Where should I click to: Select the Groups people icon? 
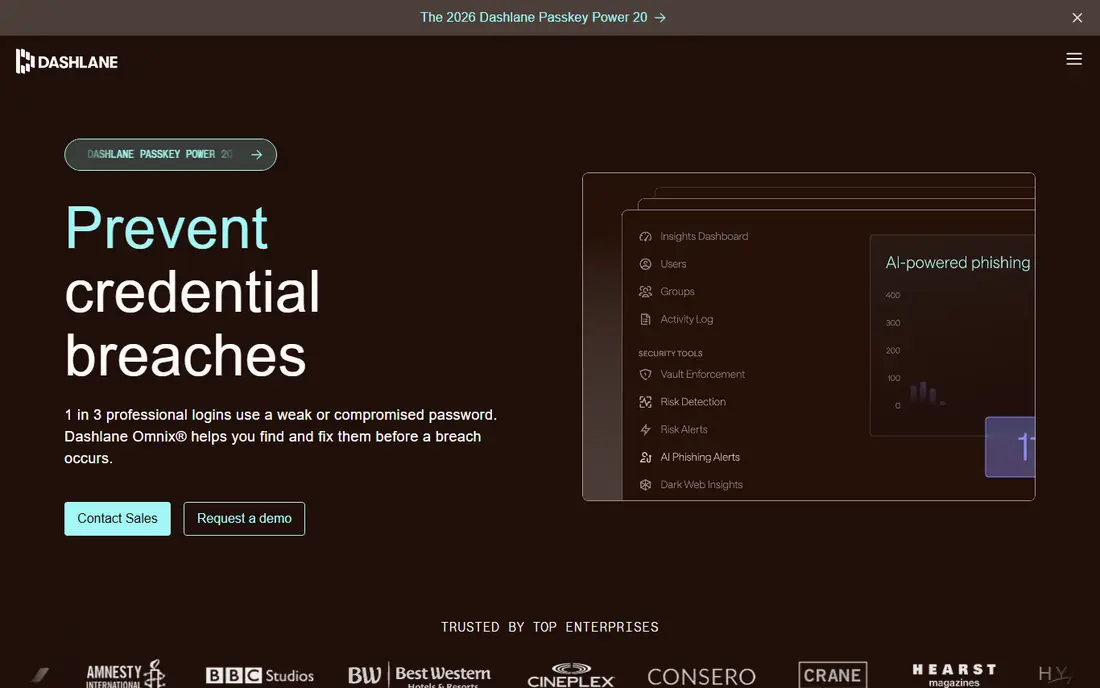(x=645, y=291)
